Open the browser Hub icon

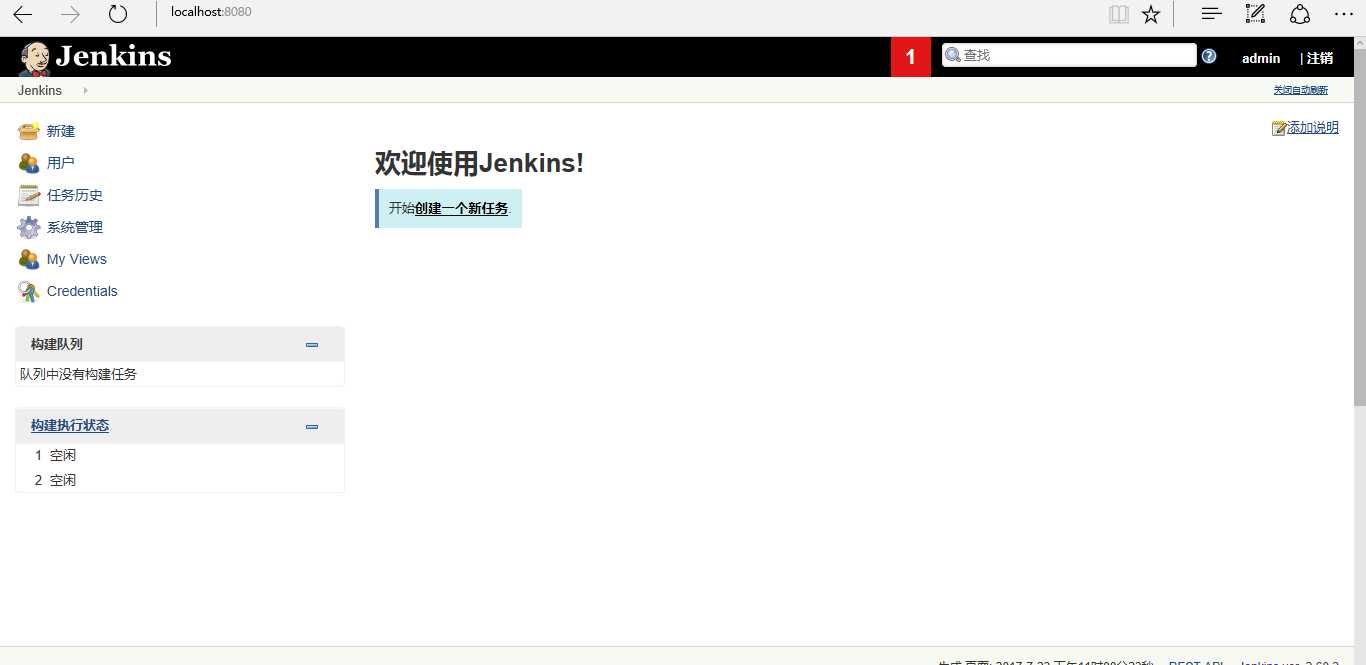tap(1211, 14)
